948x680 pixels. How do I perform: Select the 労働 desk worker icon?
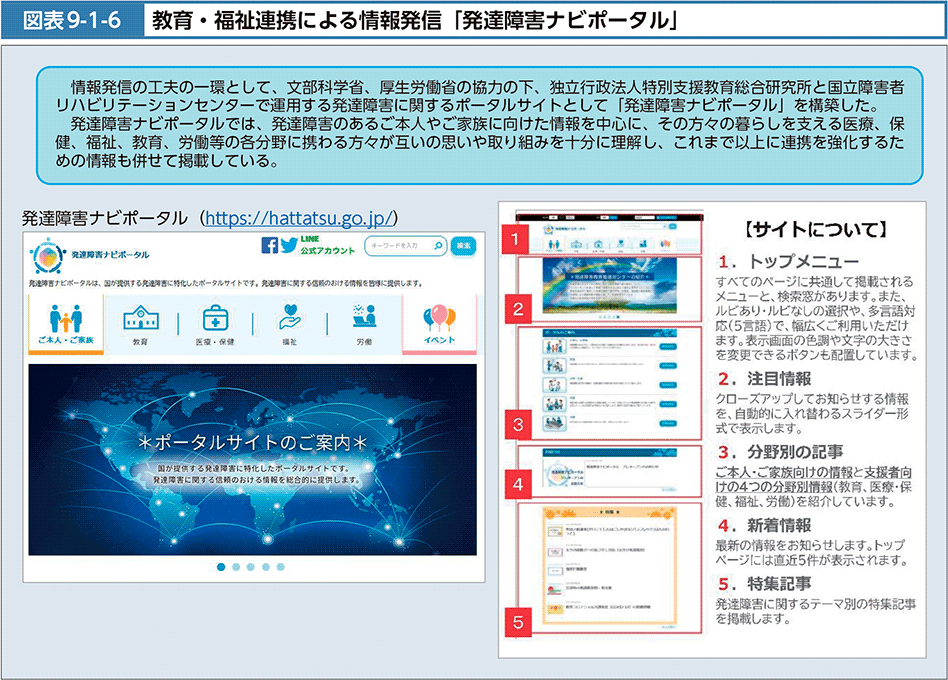point(364,318)
